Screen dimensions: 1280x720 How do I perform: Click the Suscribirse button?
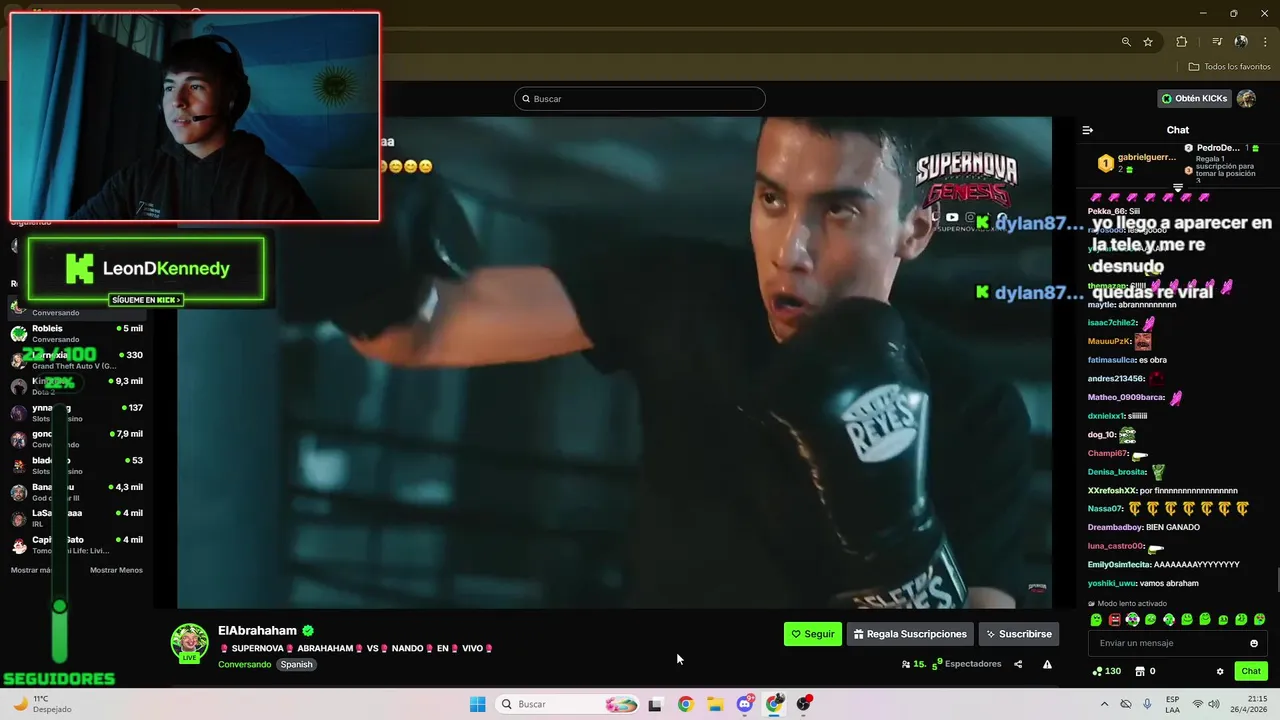pyautogui.click(x=1018, y=634)
